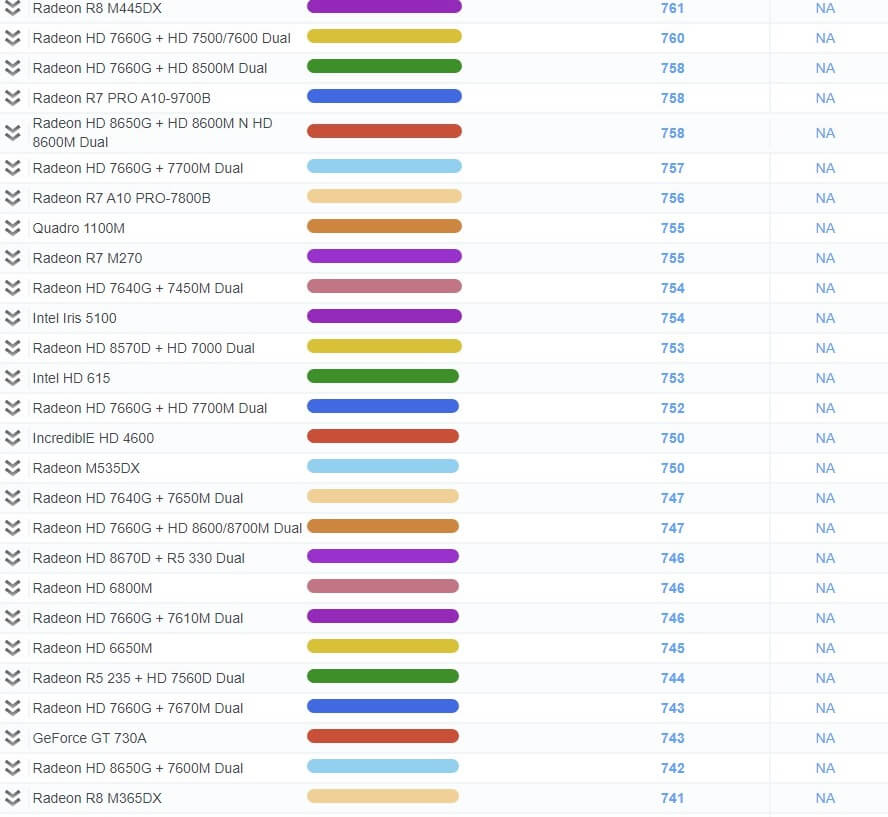
Task: Click the light blue bar for Radeon M535DX
Action: (x=383, y=467)
